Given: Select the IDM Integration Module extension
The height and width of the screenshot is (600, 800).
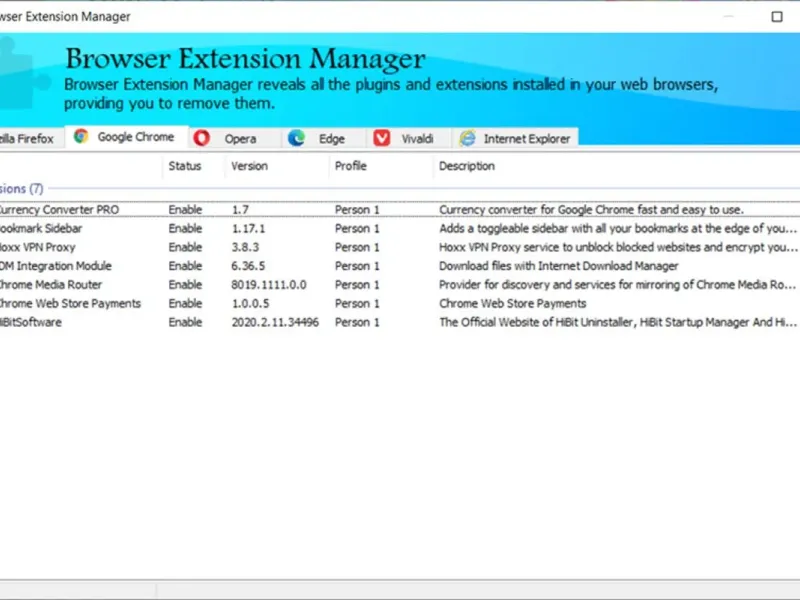Looking at the screenshot, I should click(55, 266).
